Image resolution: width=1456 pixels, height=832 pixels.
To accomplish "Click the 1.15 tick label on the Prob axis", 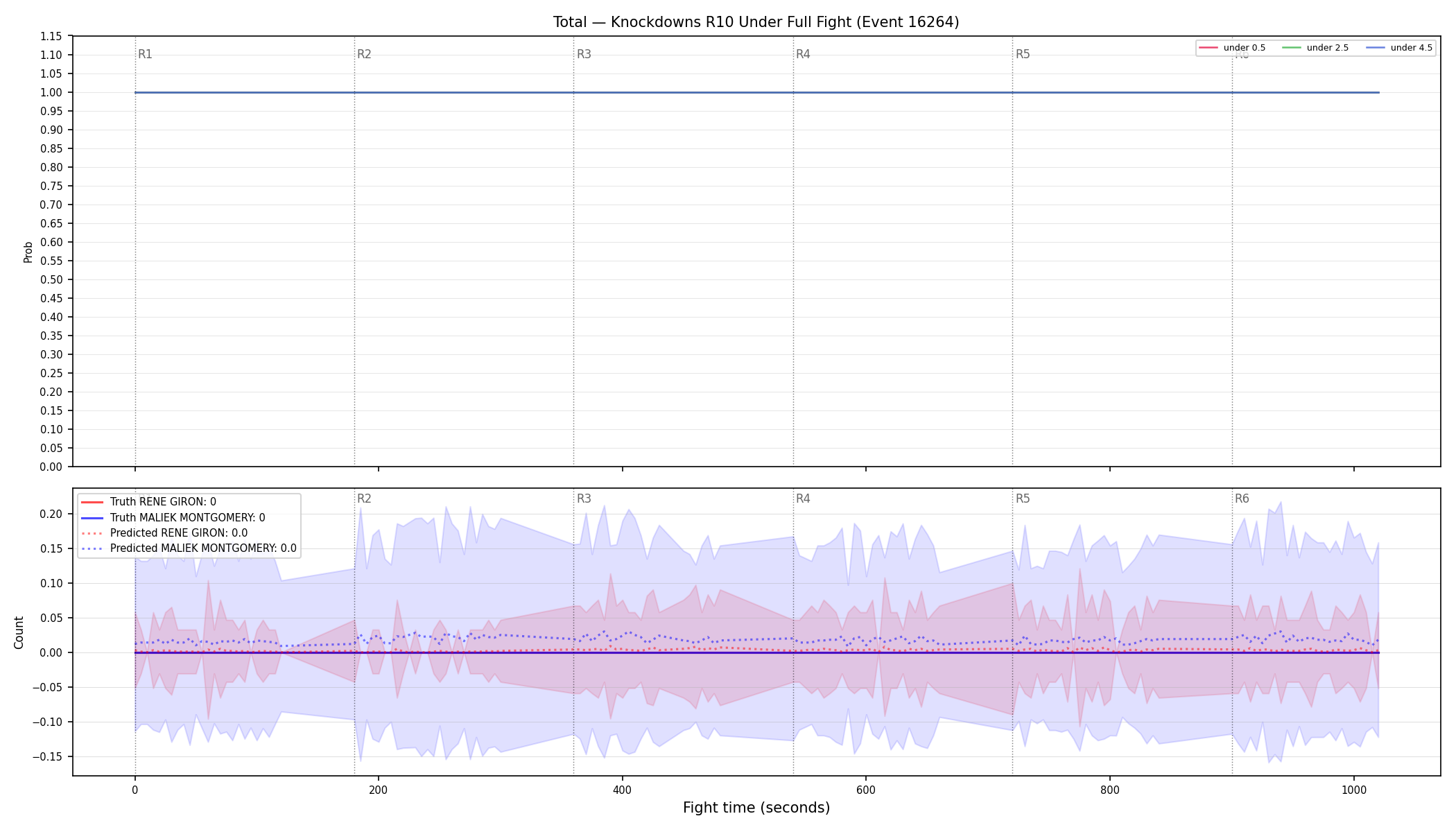I will 51,37.
